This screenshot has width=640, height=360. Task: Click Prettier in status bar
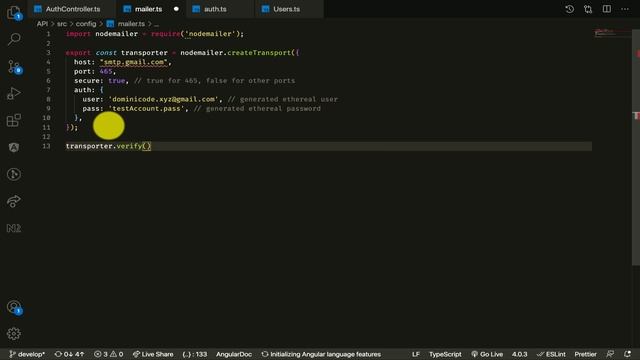coord(585,354)
